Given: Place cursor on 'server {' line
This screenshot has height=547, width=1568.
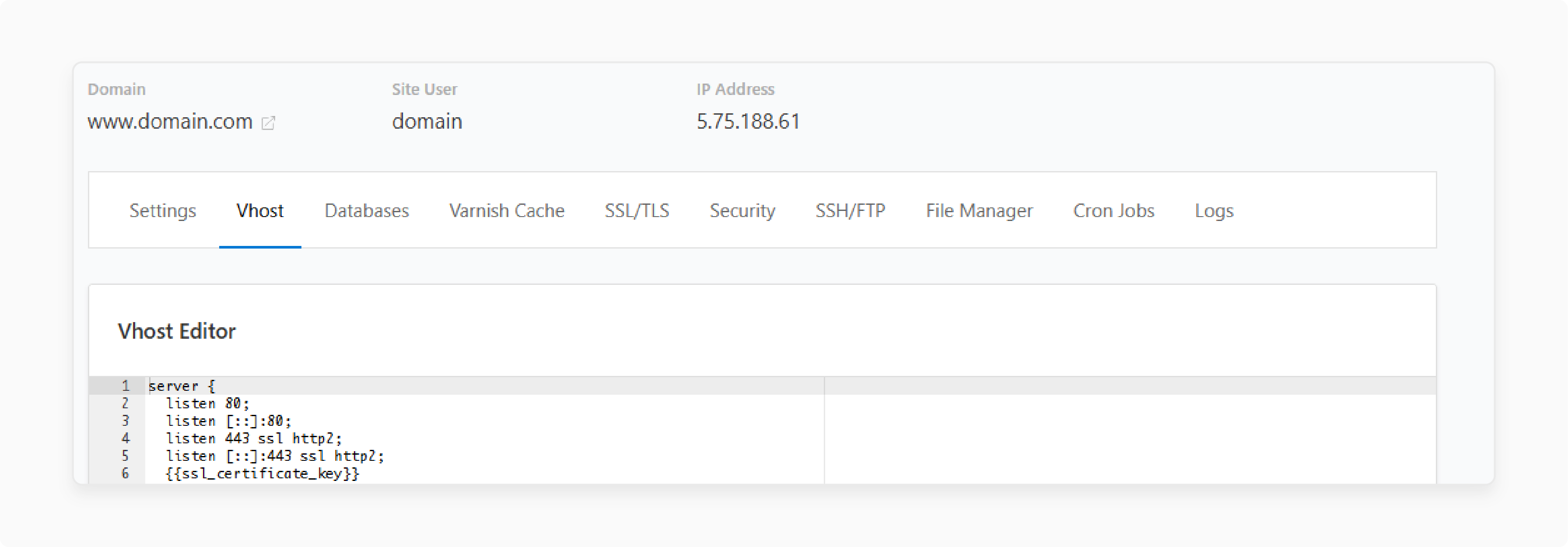Looking at the screenshot, I should point(182,386).
